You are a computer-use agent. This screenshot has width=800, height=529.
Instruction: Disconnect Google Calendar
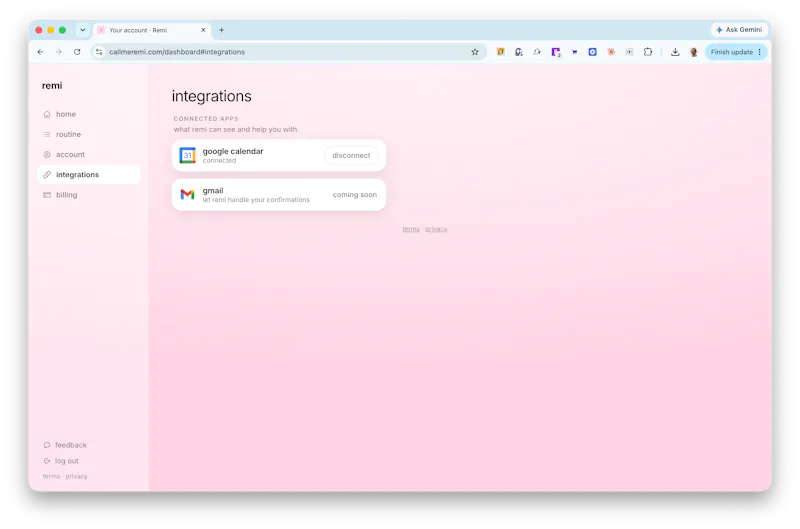351,156
